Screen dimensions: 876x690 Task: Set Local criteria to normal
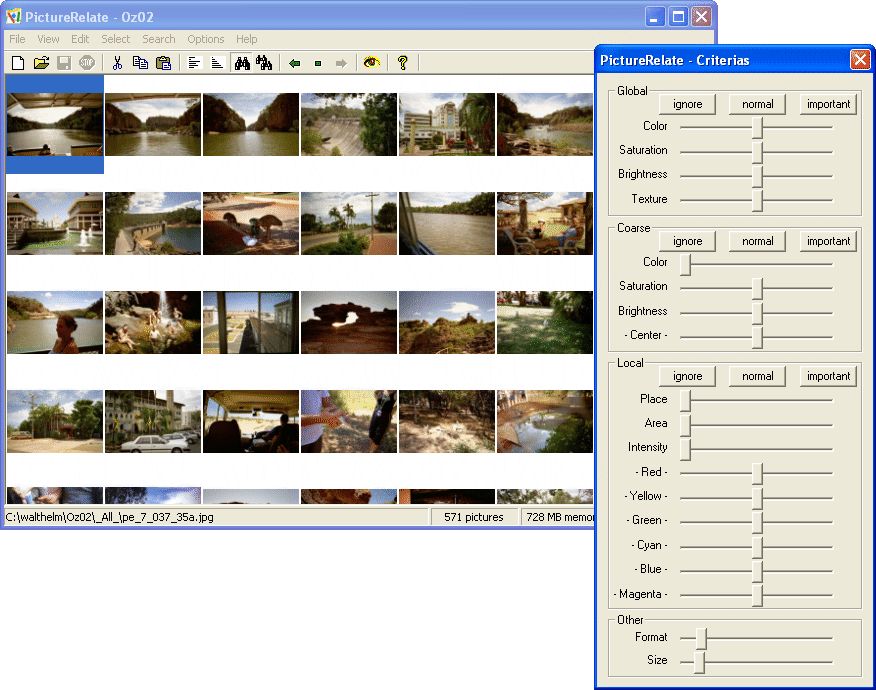(757, 376)
